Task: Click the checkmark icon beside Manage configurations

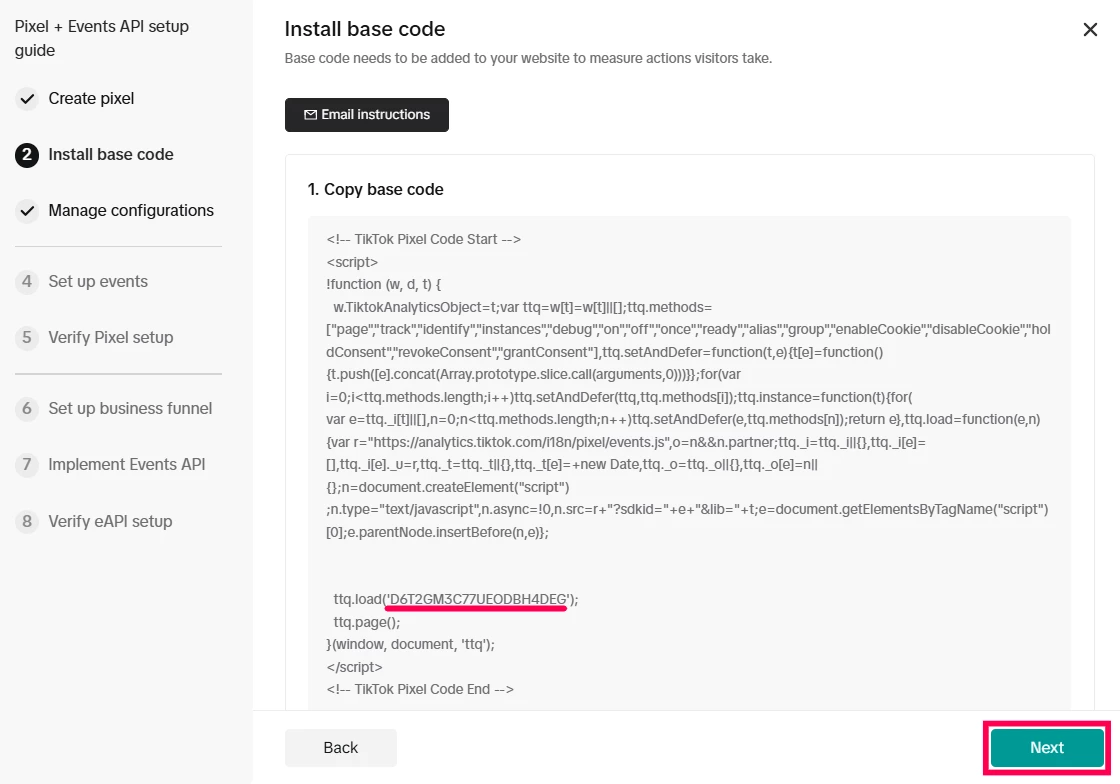Action: (x=27, y=211)
